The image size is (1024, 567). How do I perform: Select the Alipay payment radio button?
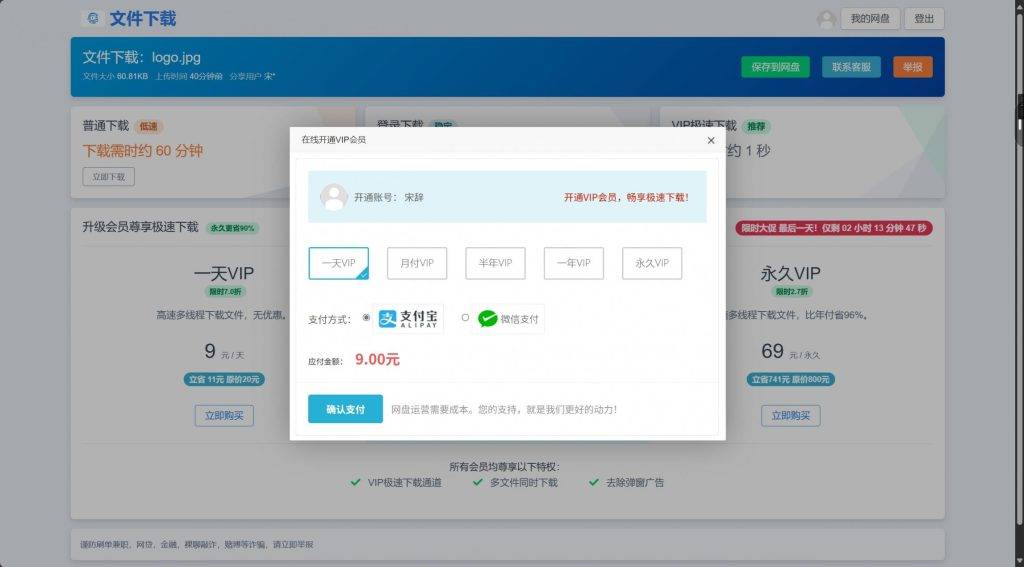(366, 317)
